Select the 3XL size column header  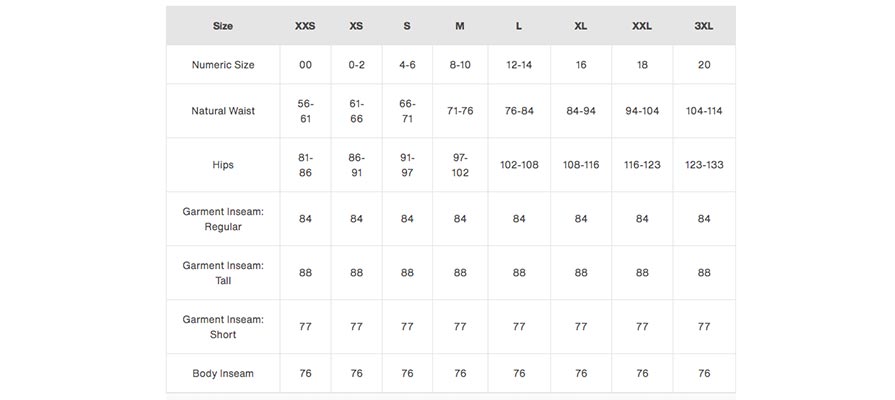(704, 26)
